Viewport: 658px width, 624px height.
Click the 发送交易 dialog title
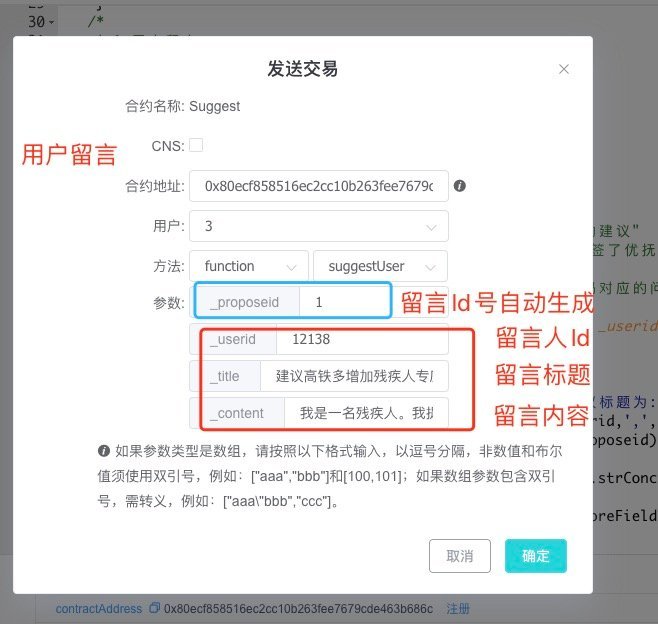(303, 69)
